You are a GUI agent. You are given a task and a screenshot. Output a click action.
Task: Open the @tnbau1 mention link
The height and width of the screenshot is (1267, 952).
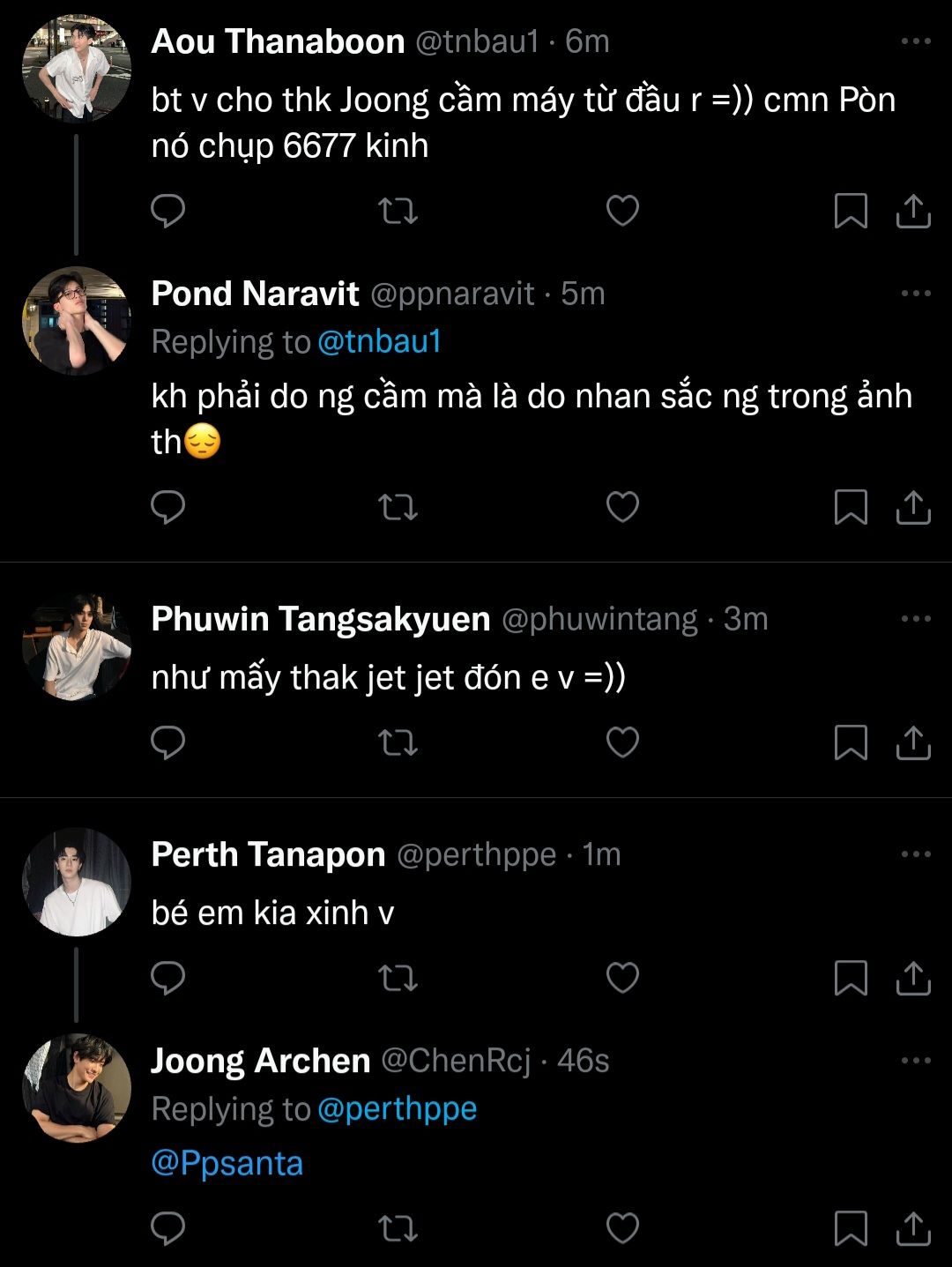379,342
